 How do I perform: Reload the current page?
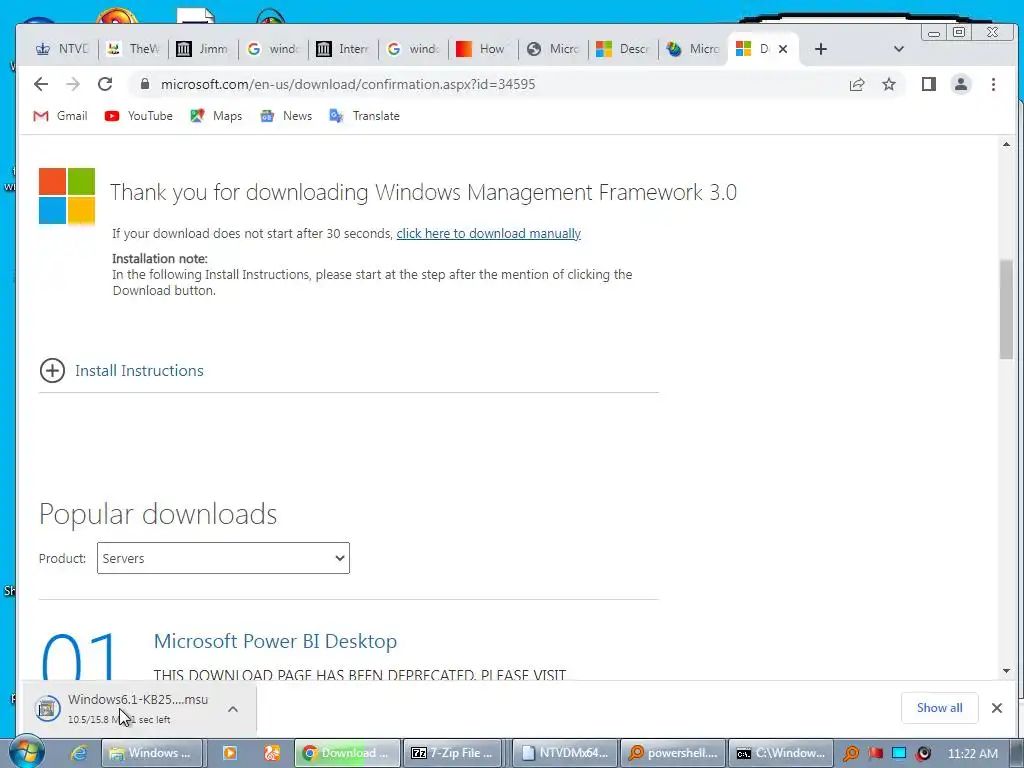pos(105,84)
